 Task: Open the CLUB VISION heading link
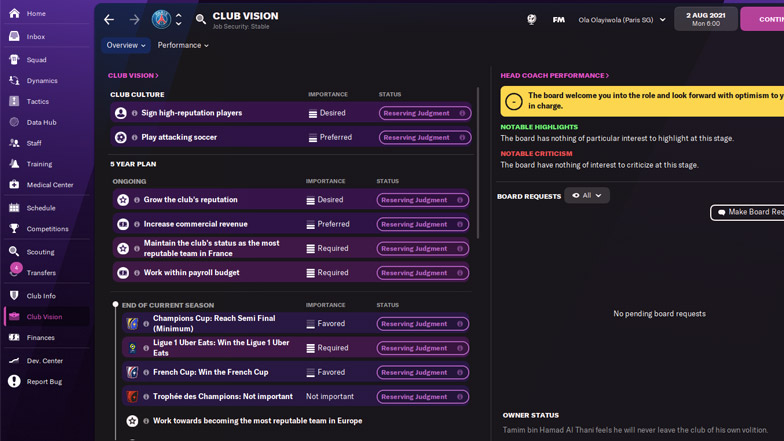133,76
